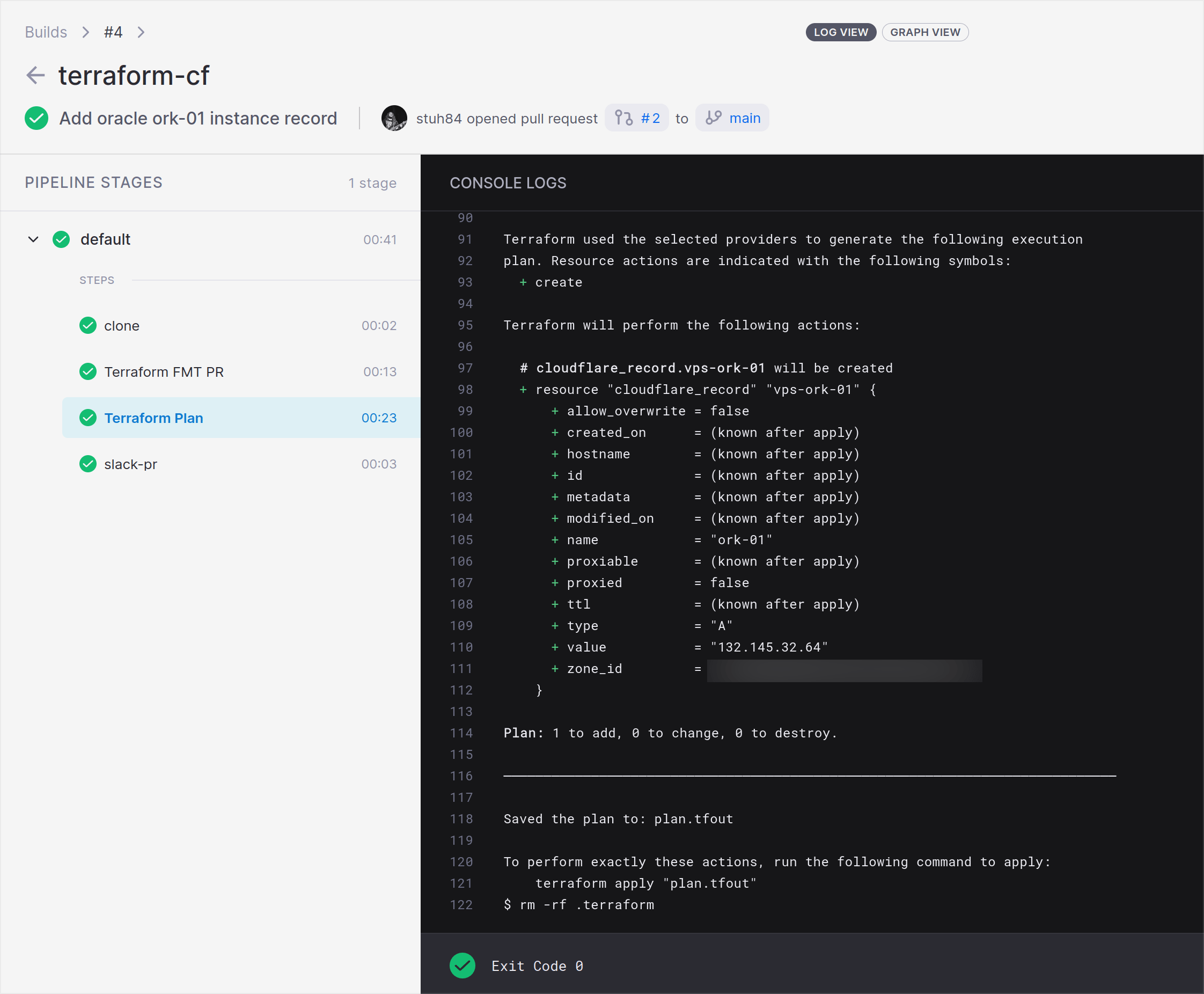Open the Builds breadcrumb link
This screenshot has width=1204, height=994.
[46, 32]
